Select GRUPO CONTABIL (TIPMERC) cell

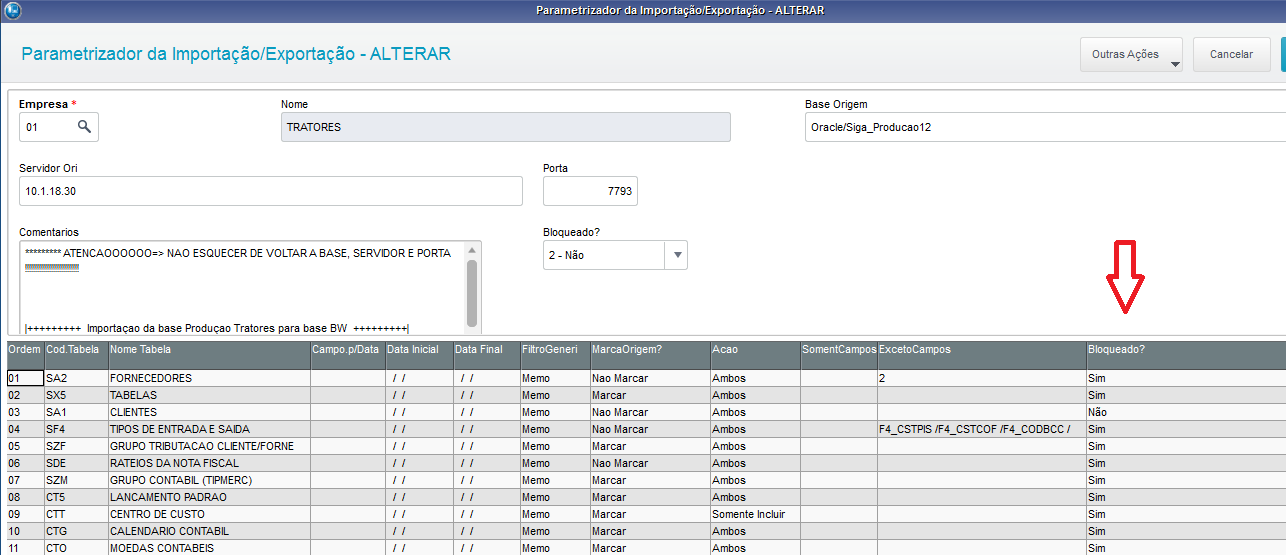(209, 481)
